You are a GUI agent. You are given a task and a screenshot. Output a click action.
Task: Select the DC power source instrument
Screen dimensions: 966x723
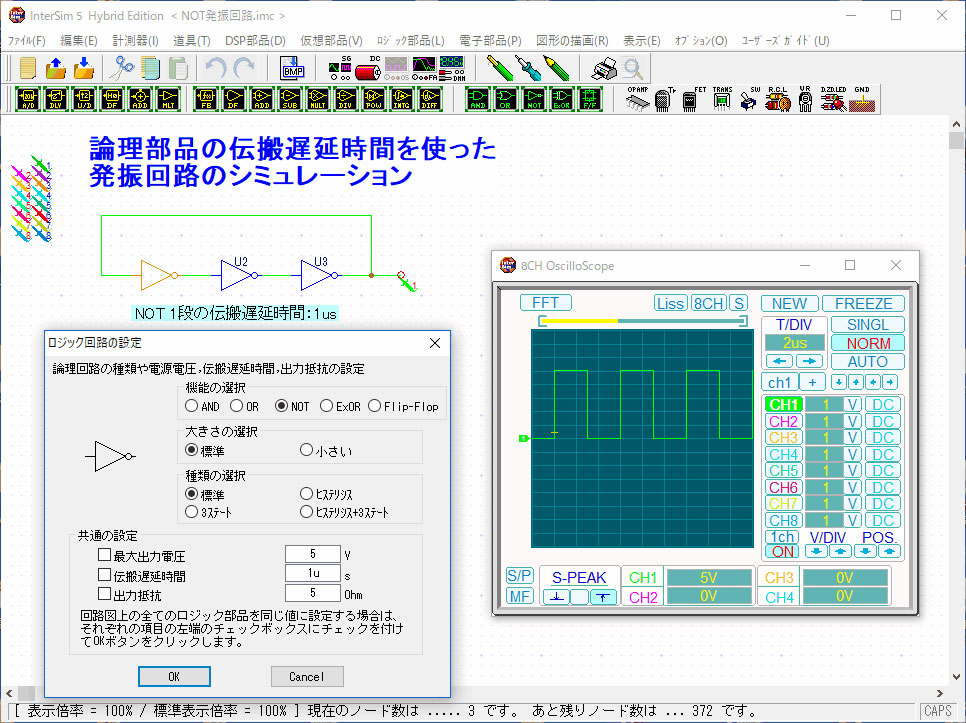point(368,68)
